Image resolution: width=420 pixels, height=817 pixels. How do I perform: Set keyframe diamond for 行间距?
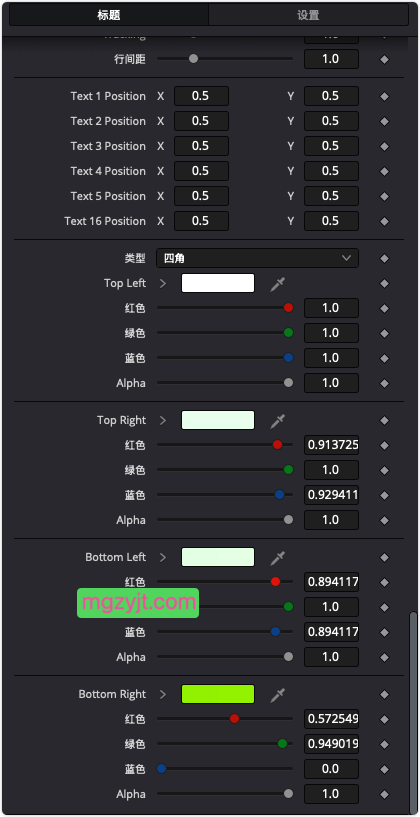385,59
